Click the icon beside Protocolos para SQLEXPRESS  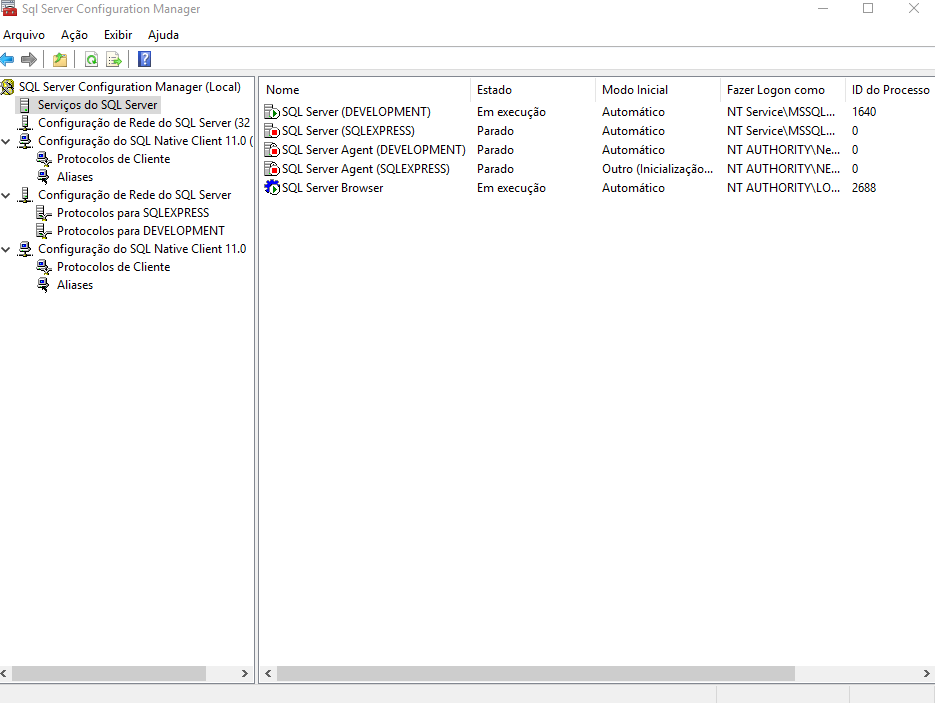(x=44, y=213)
